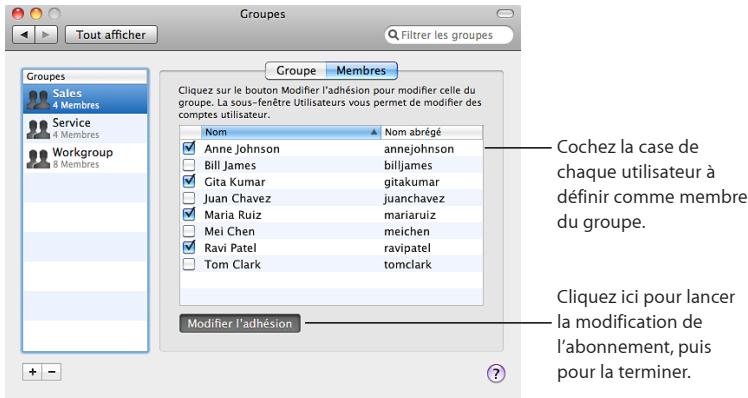The width and height of the screenshot is (748, 398).
Task: Select the Workgroup group name
Action: [83, 153]
